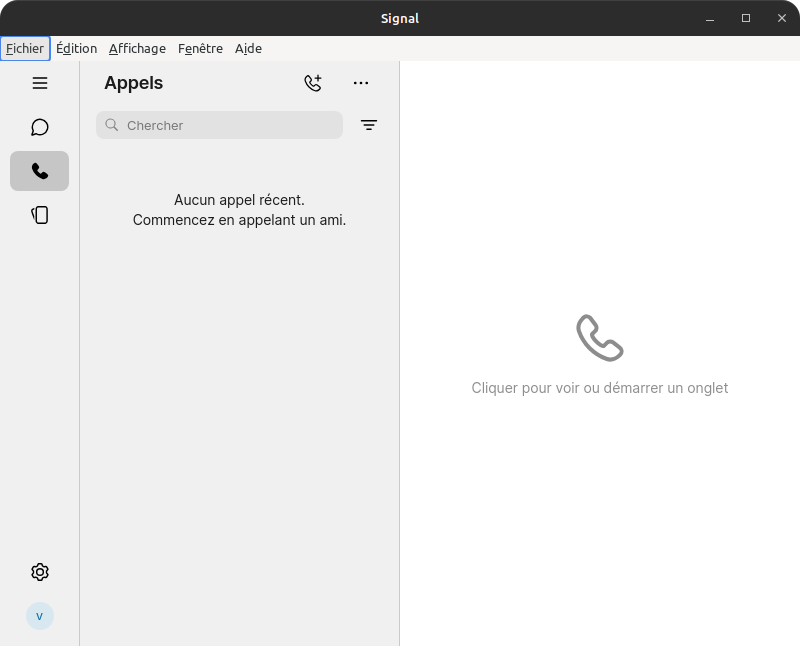800x646 pixels.
Task: Close the Signal window
Action: 782,18
